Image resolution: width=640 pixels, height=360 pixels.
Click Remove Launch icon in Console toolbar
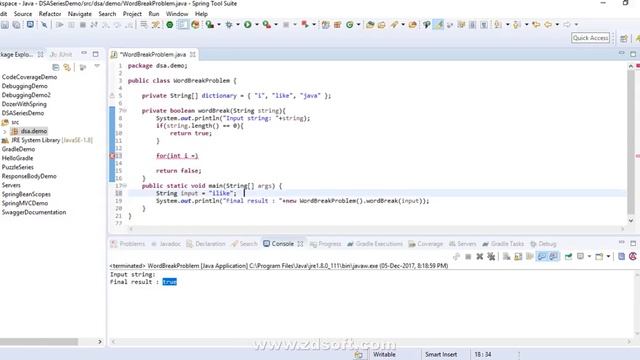pos(480,256)
